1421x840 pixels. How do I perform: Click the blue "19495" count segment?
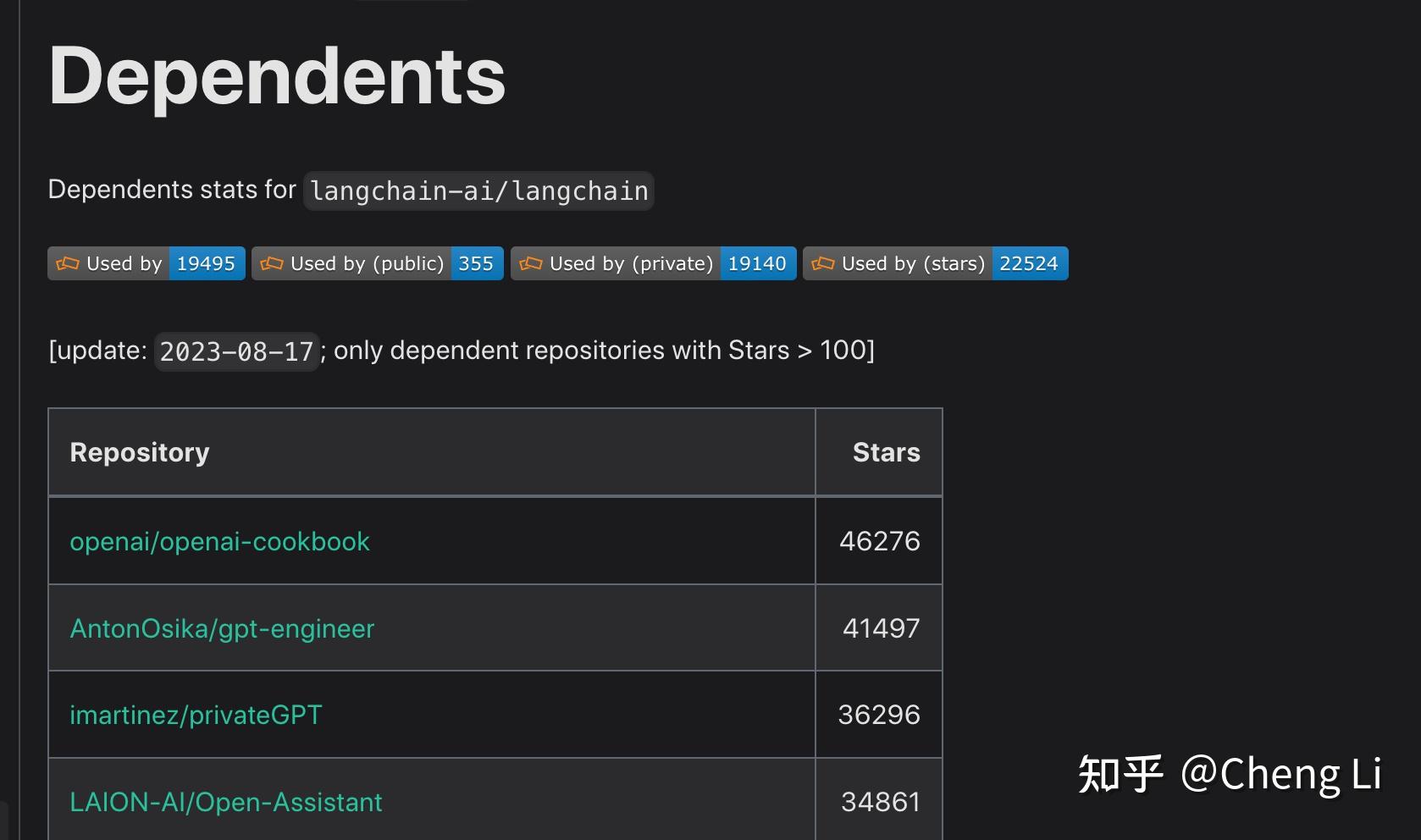pos(206,263)
